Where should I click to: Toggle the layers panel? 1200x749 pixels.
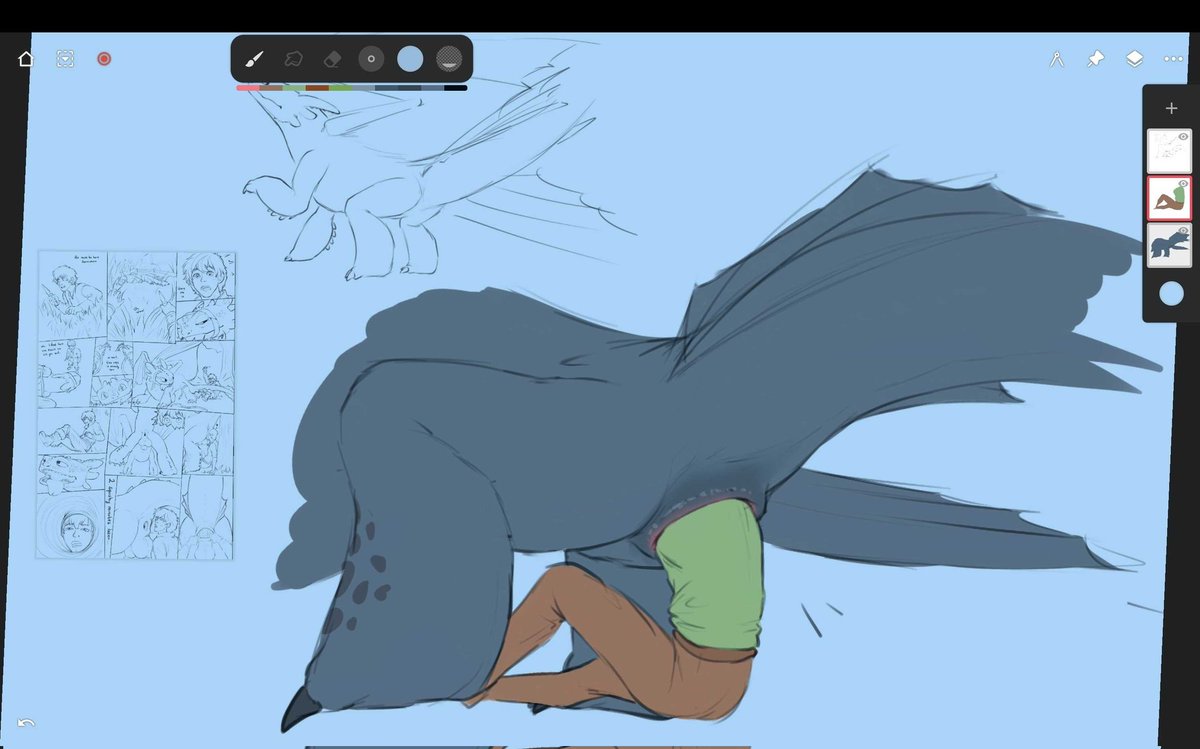(1134, 59)
